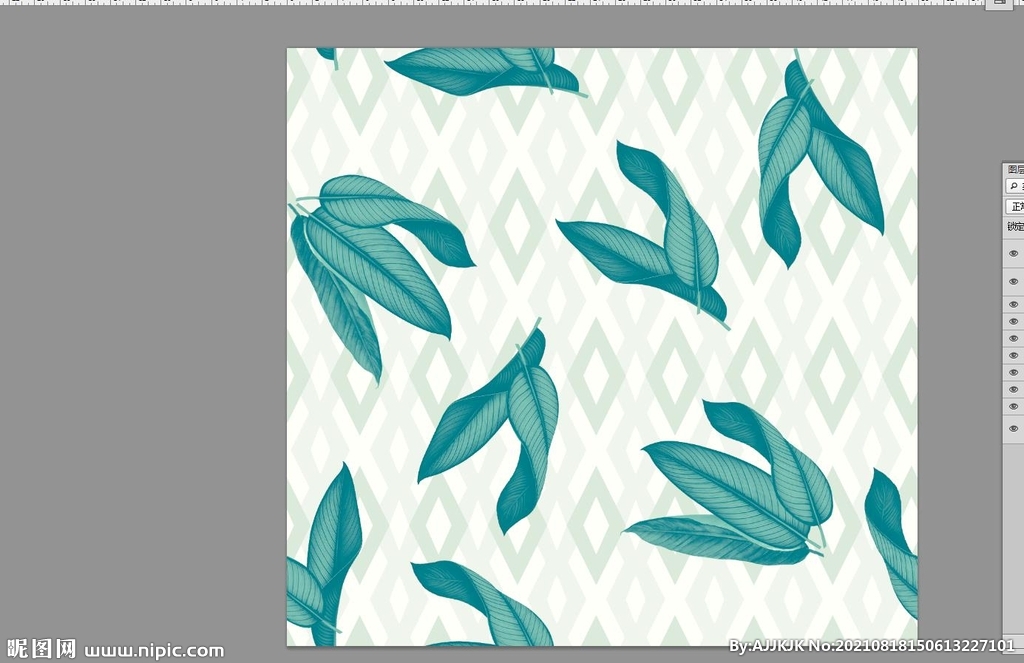Open the 正常 blend mode dropdown
The height and width of the screenshot is (663, 1024).
tap(1015, 206)
